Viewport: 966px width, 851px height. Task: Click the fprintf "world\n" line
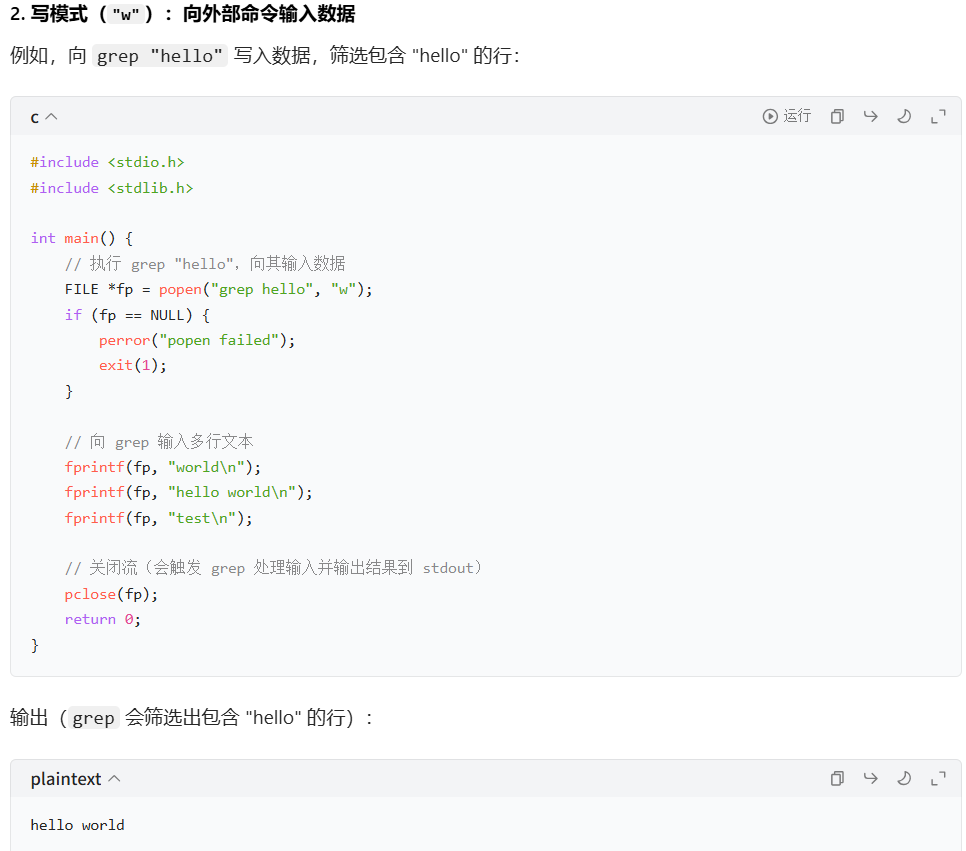pos(163,467)
